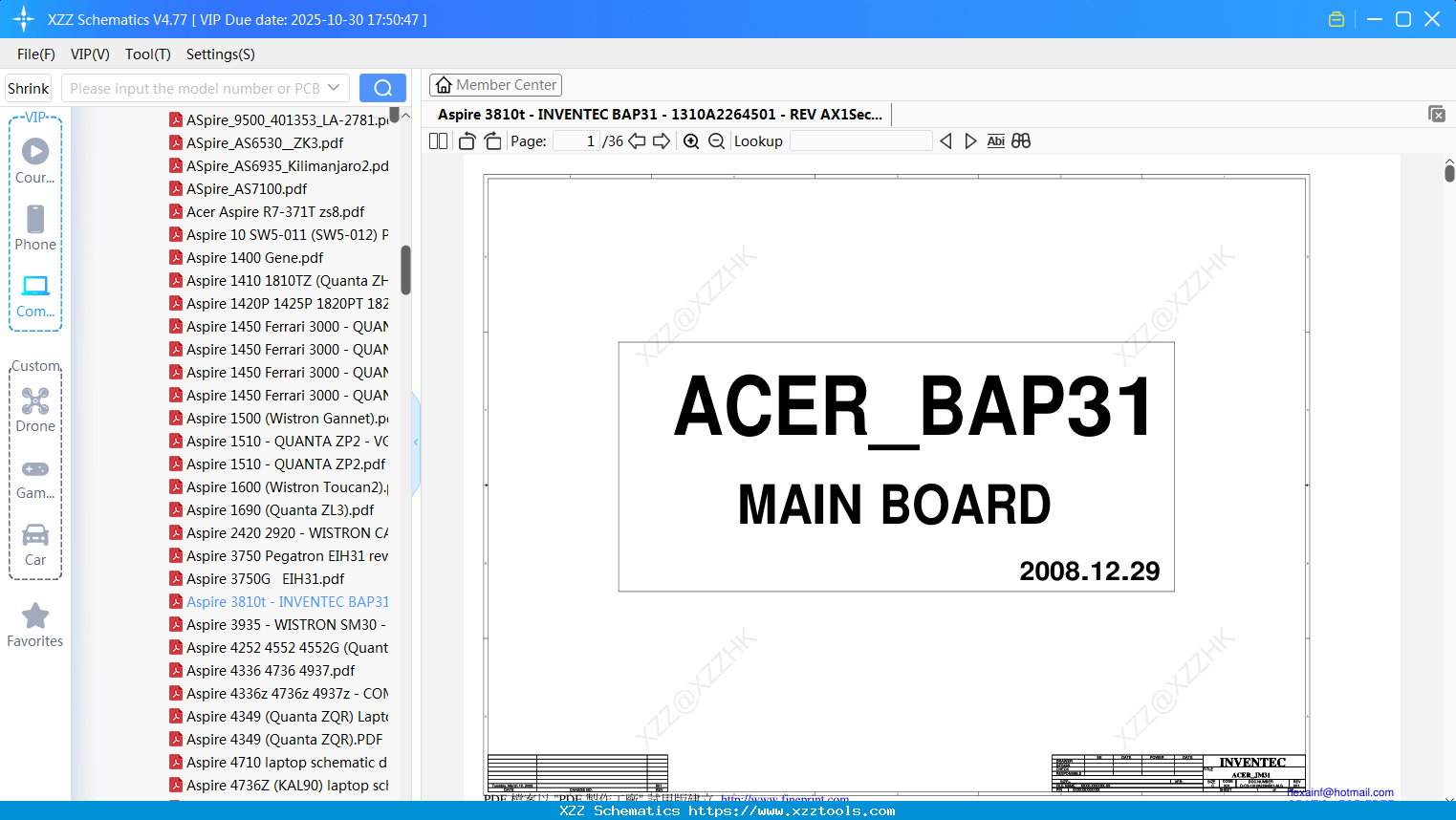Toggle whole-word match Abi icon
This screenshot has height=820, width=1456.
coord(996,141)
